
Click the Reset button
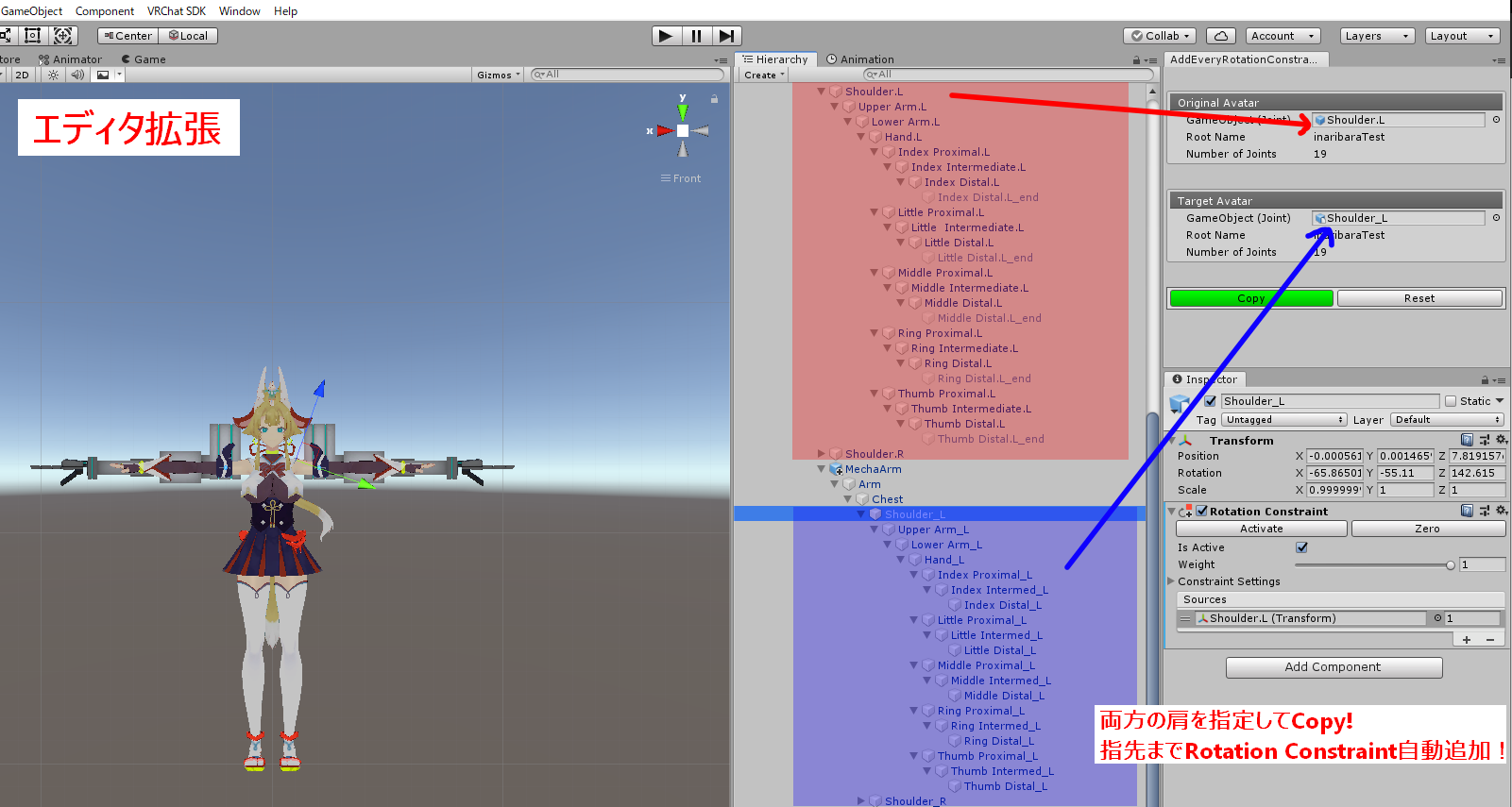click(x=1419, y=298)
